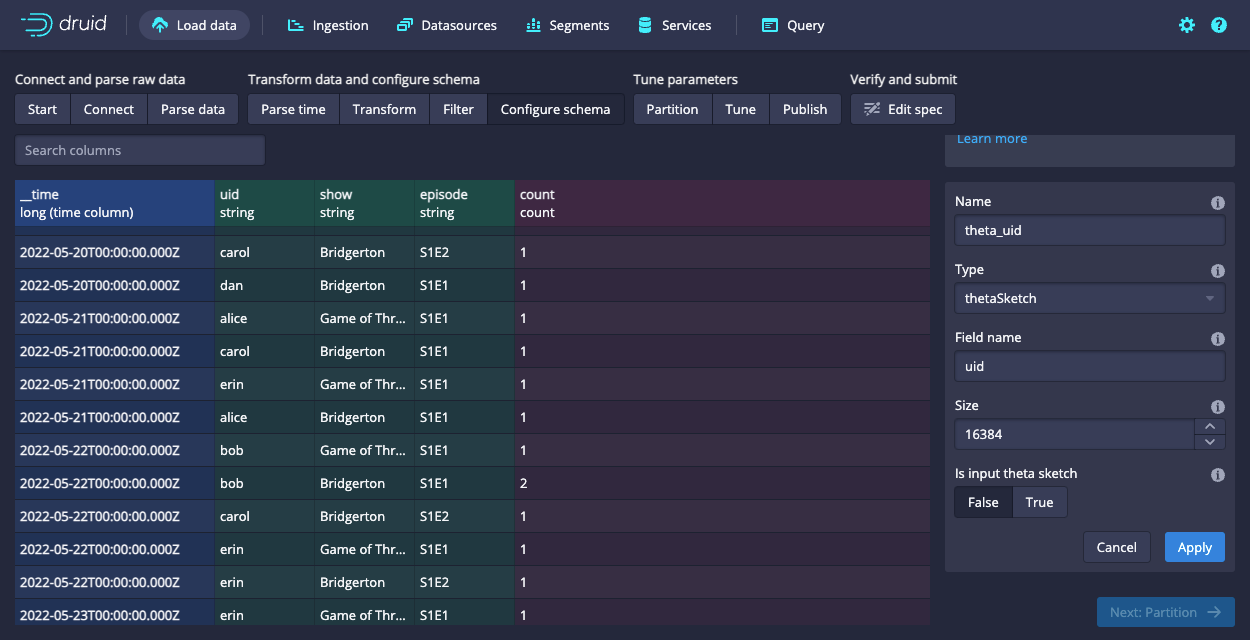This screenshot has height=640, width=1250.
Task: Click the Druid logo icon
Action: tap(38, 25)
